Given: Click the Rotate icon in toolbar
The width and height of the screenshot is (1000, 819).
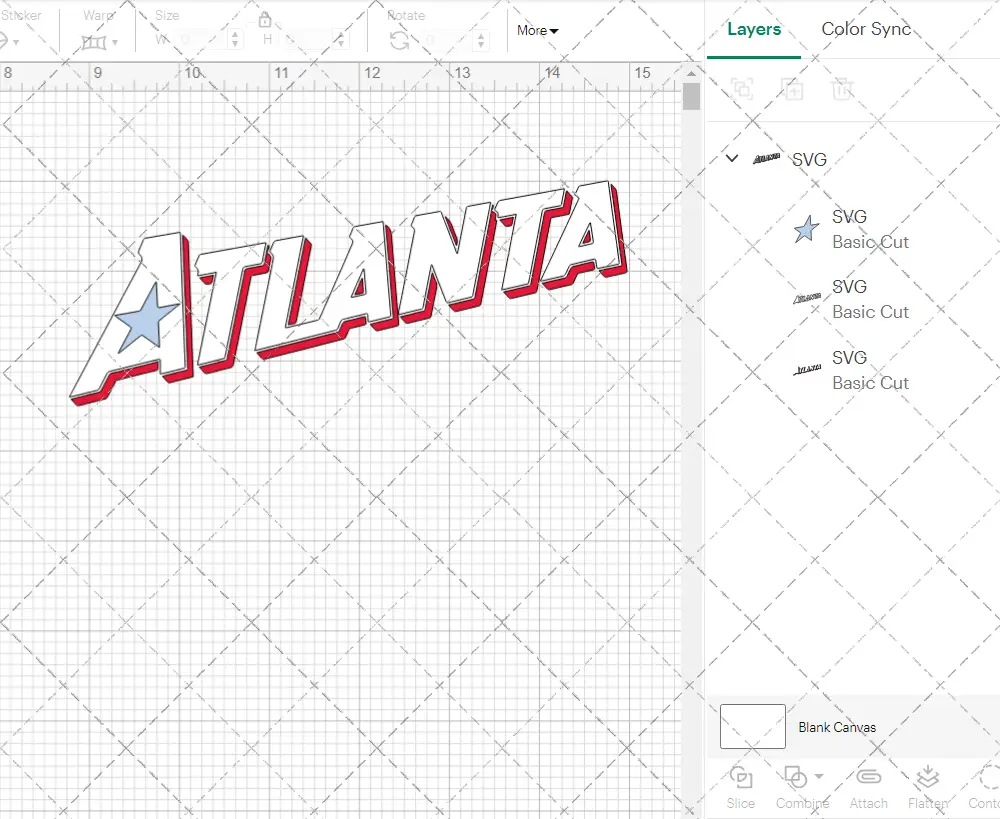Looking at the screenshot, I should (400, 41).
